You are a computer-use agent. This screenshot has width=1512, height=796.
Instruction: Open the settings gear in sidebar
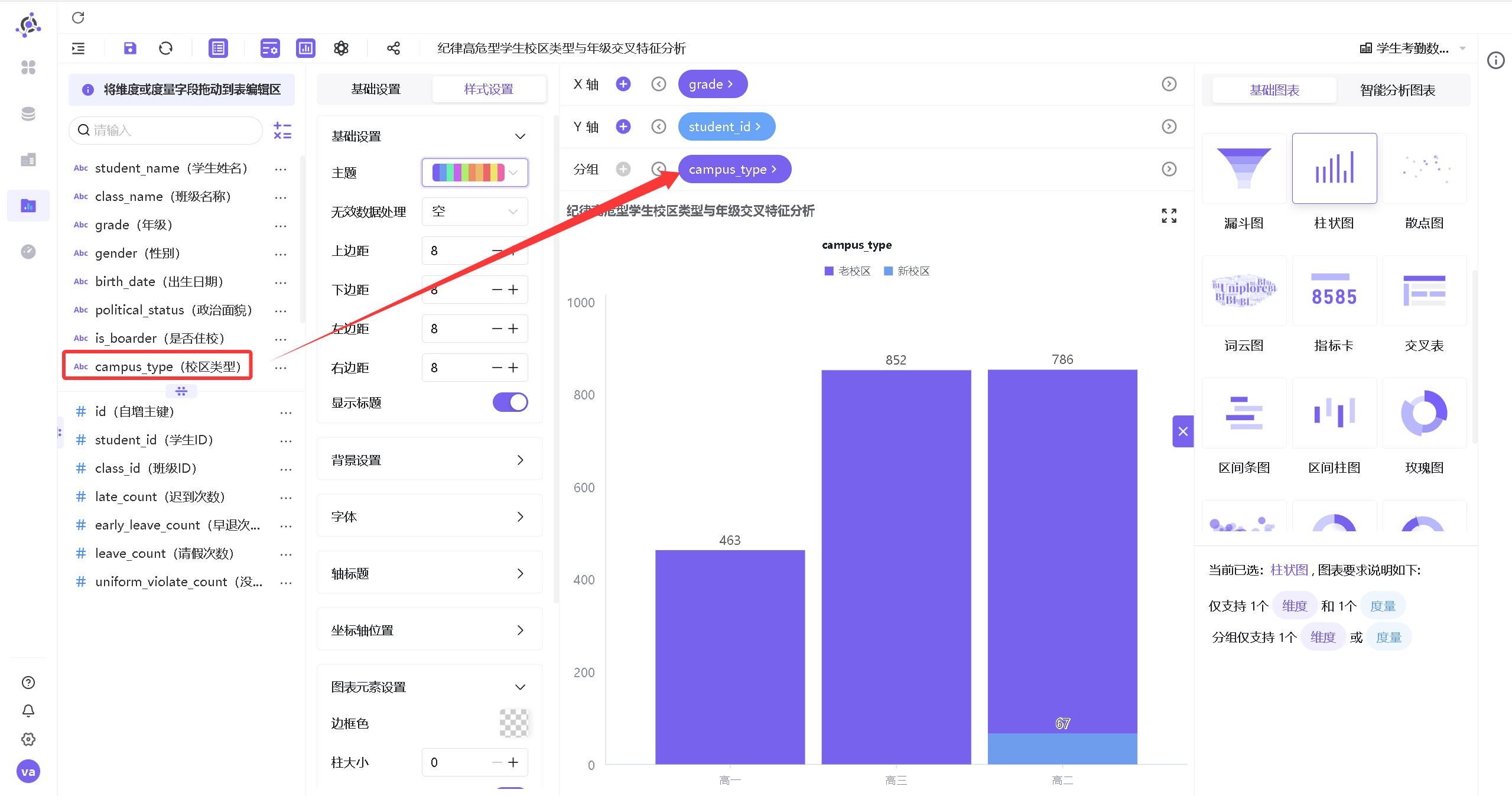point(28,739)
